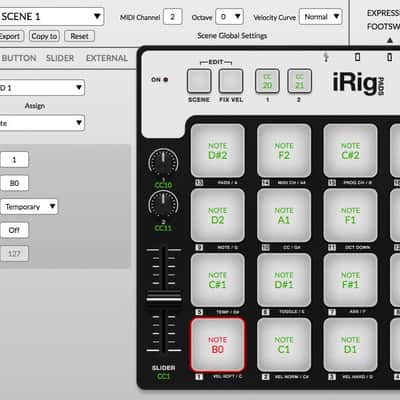This screenshot has height=400, width=400.
Task: Open the Octave dropdown
Action: [x=229, y=16]
